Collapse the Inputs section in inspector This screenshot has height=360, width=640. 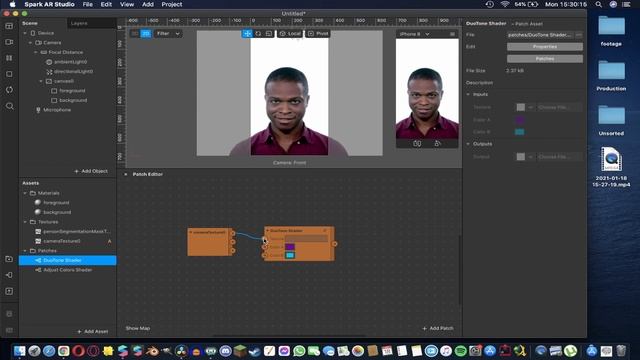(468, 94)
